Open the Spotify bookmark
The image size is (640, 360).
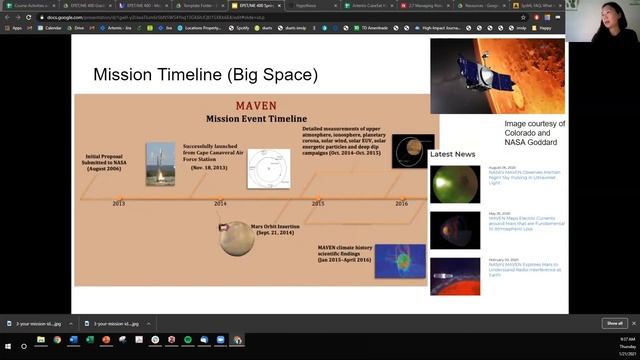click(239, 28)
